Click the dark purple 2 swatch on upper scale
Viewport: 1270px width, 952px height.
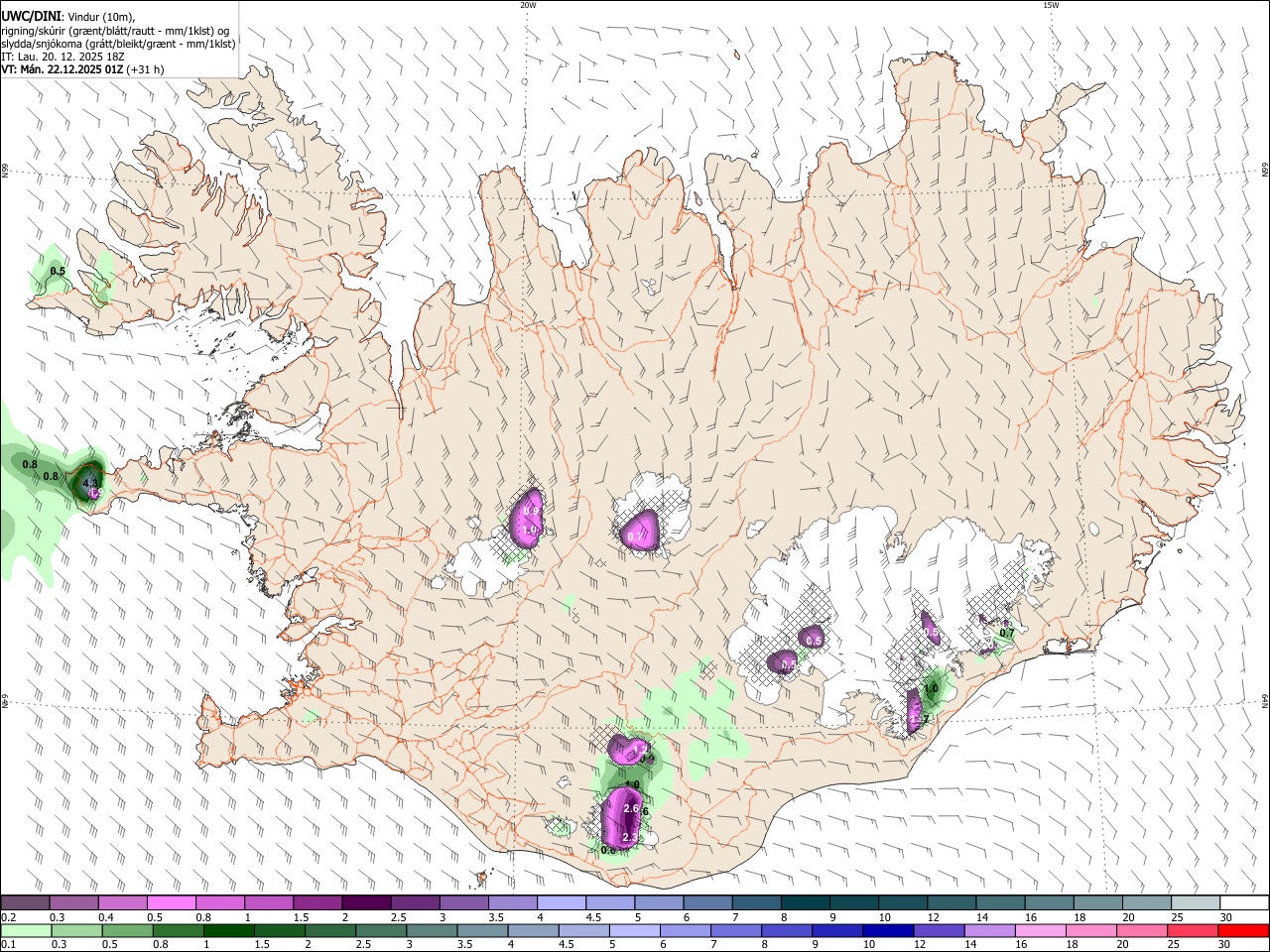pyautogui.click(x=366, y=903)
